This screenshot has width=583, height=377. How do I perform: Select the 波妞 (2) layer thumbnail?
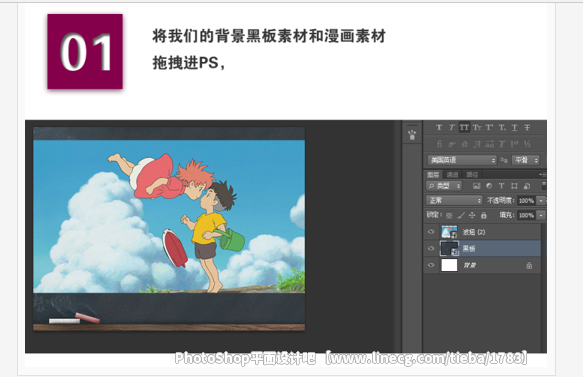coord(449,232)
